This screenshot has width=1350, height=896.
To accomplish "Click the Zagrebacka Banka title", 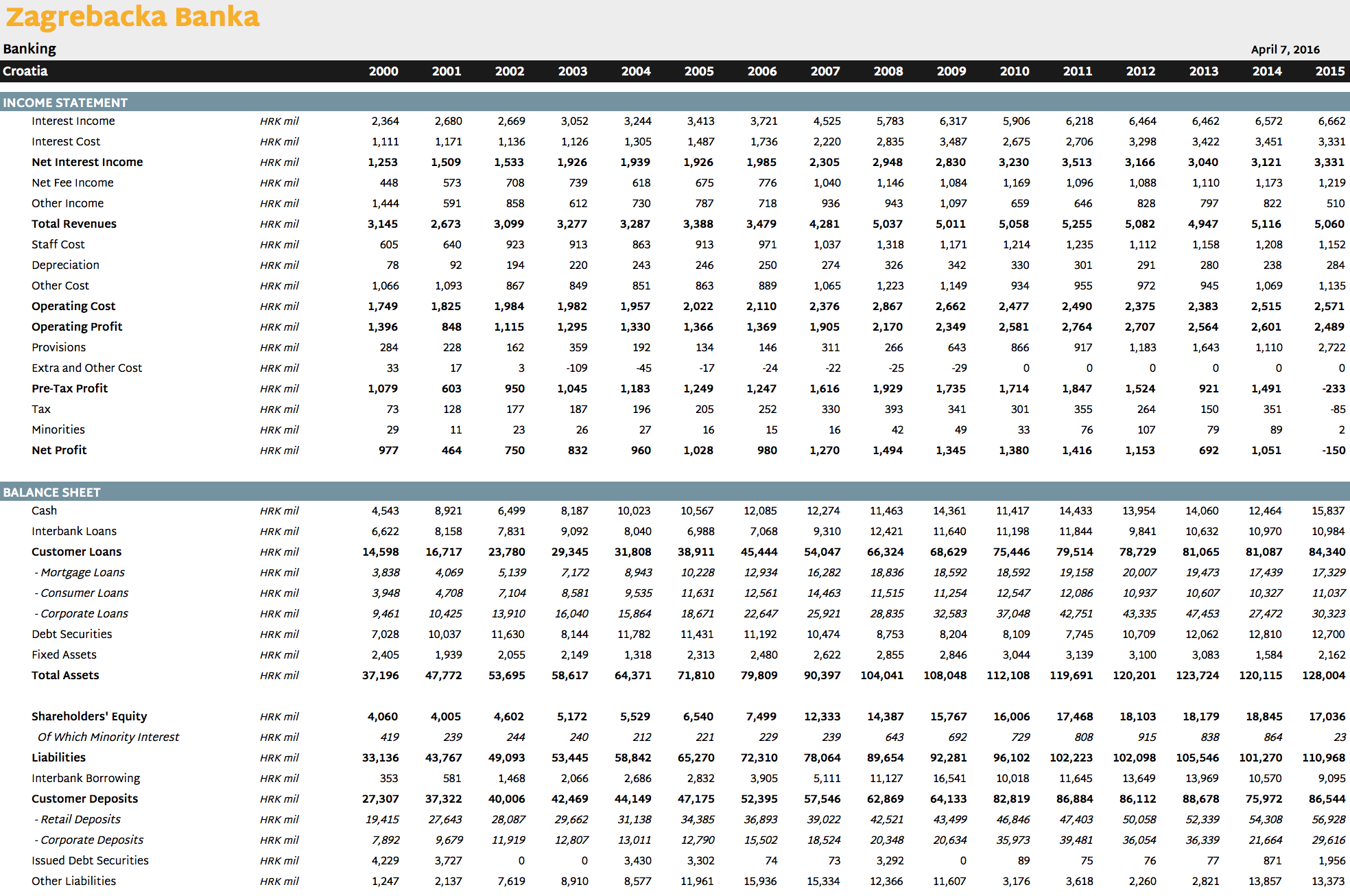I will [x=132, y=17].
